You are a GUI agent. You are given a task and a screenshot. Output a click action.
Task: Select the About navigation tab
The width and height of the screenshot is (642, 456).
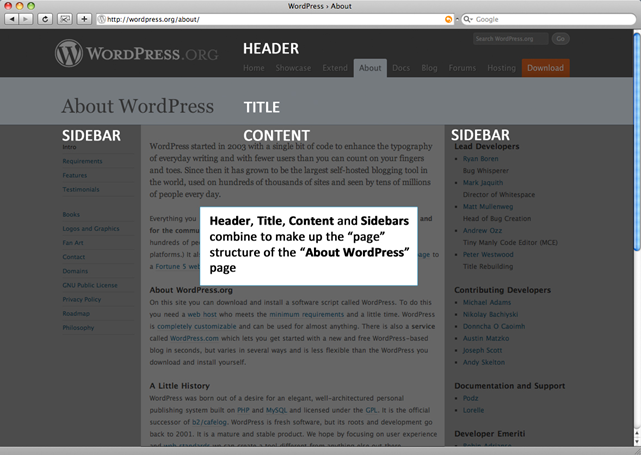click(x=370, y=68)
